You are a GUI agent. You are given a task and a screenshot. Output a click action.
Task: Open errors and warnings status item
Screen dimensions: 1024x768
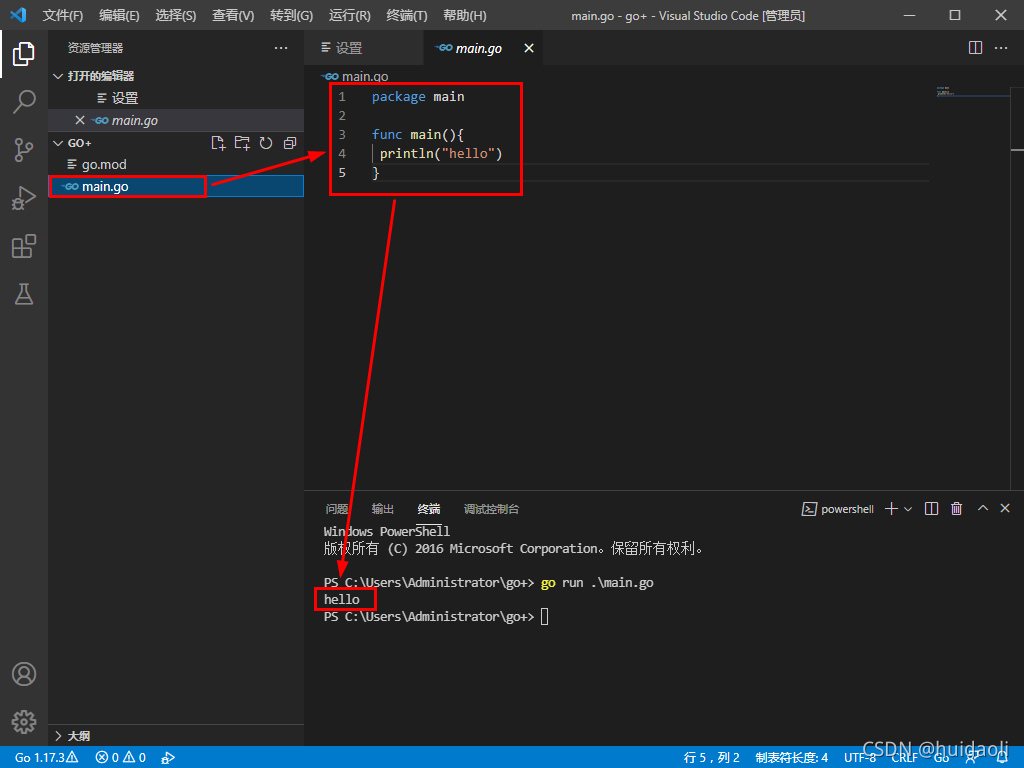point(120,758)
